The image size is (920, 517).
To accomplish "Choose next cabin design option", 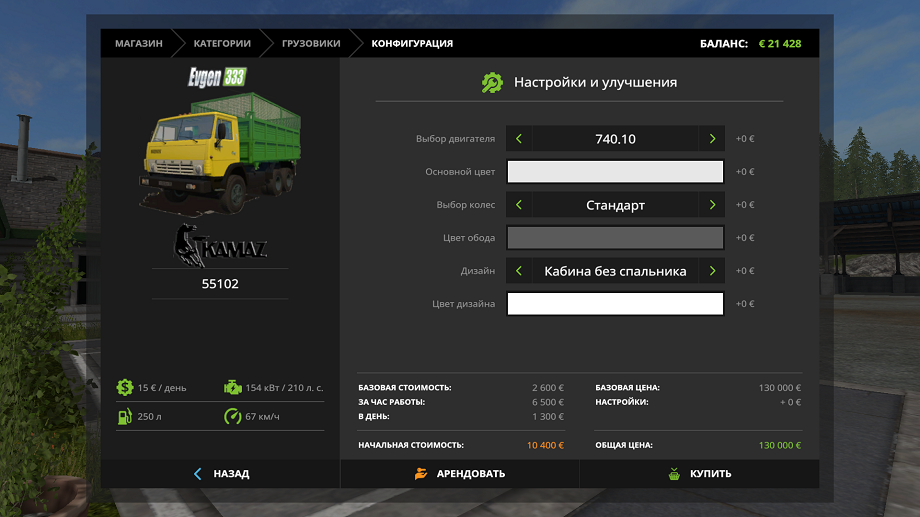I will coord(712,271).
